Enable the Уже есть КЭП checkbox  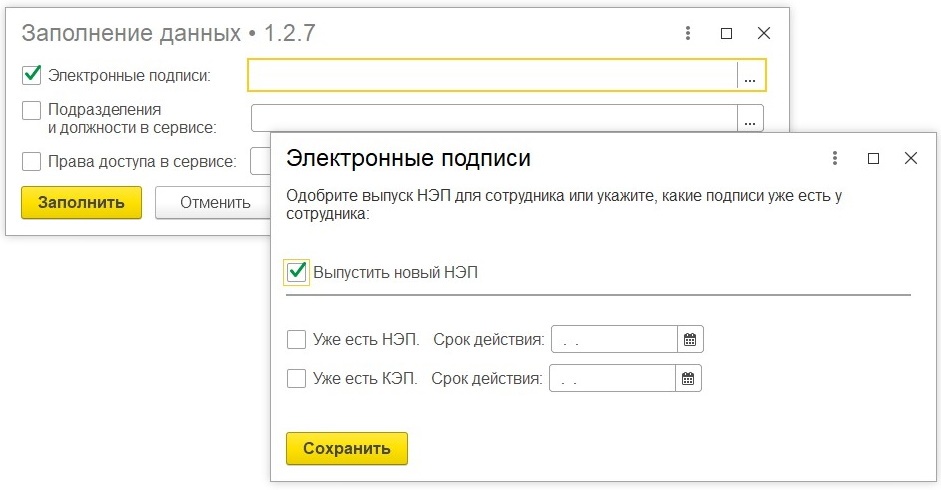click(296, 378)
